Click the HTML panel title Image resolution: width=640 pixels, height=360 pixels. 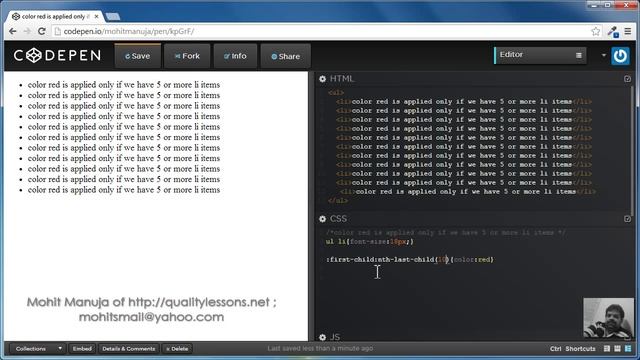(x=342, y=79)
